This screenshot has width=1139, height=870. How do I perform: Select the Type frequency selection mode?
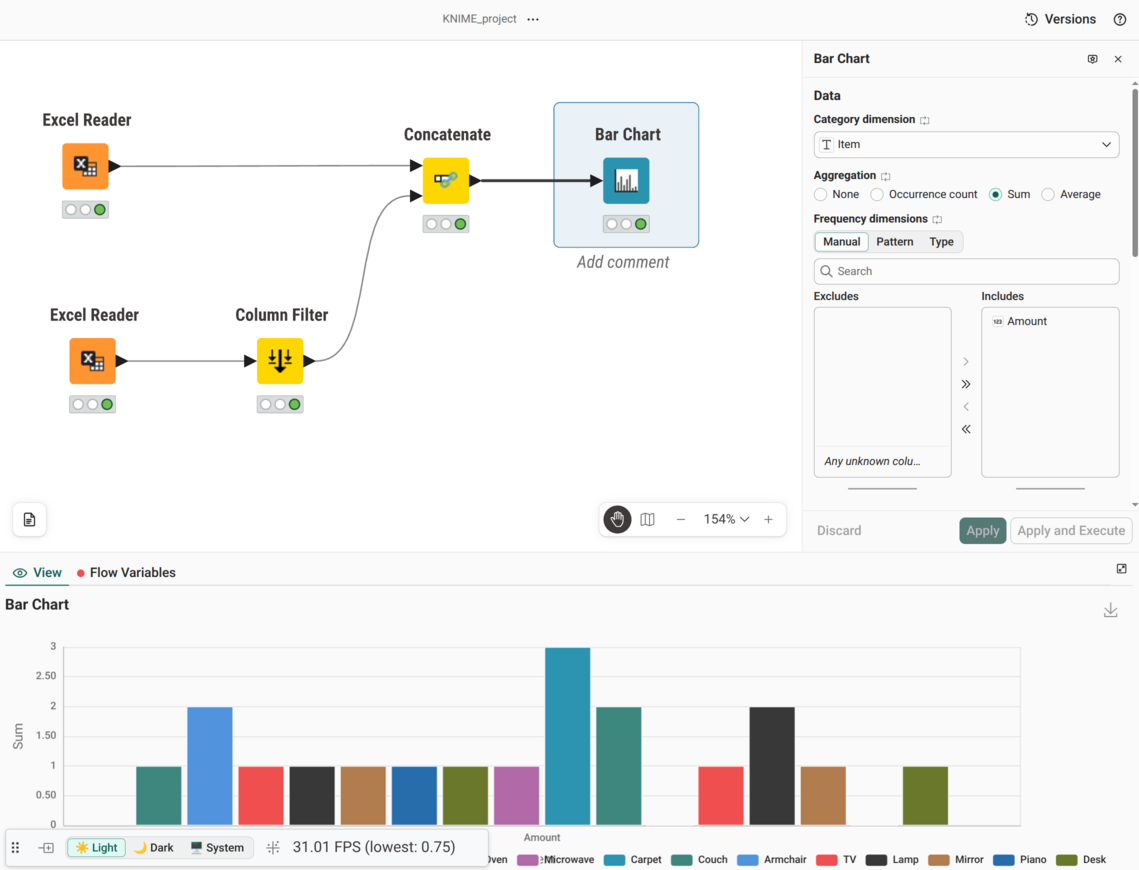(941, 242)
